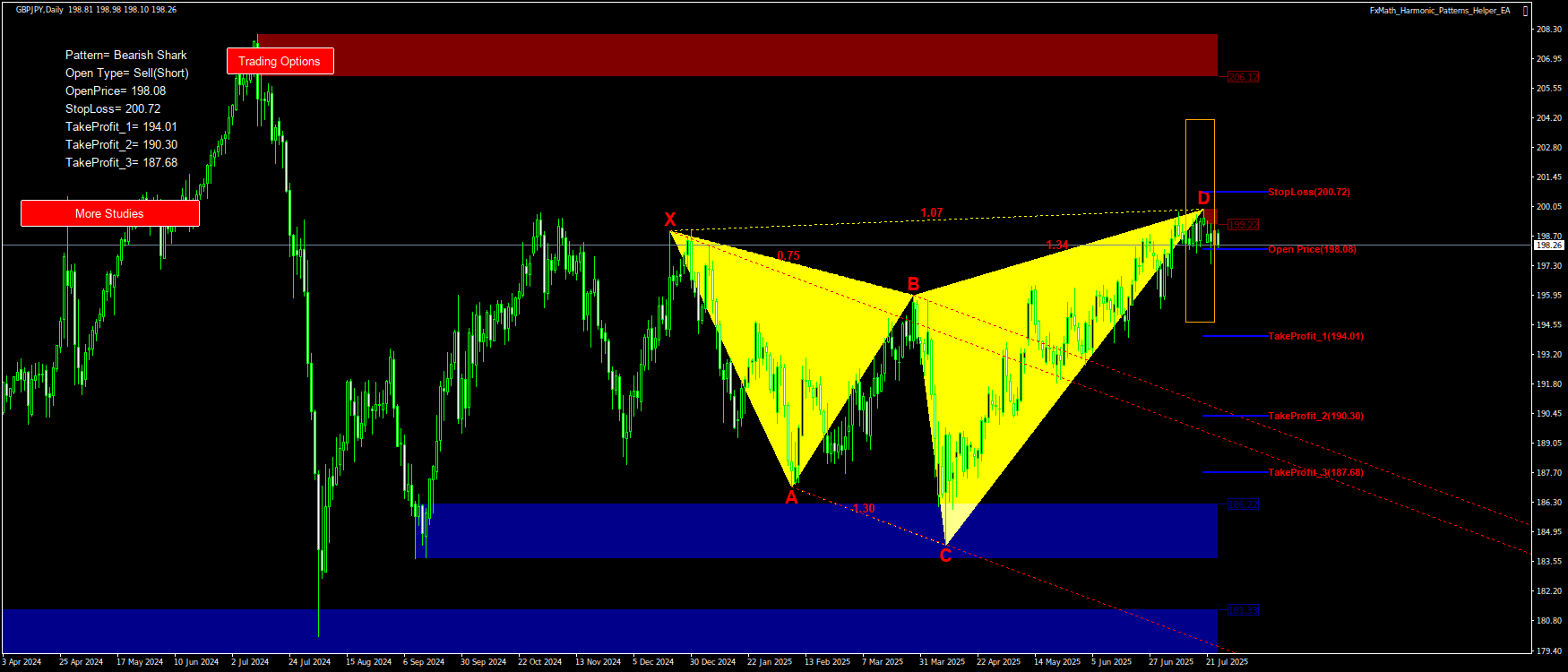Open the More Studies button

click(x=109, y=213)
